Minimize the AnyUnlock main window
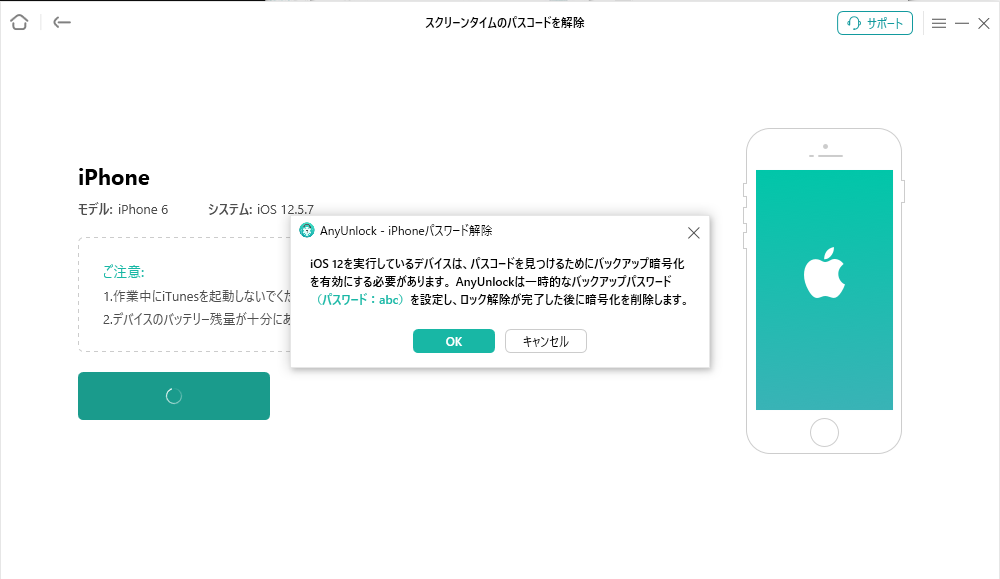Screen dimensions: 1000x579 [962, 23]
